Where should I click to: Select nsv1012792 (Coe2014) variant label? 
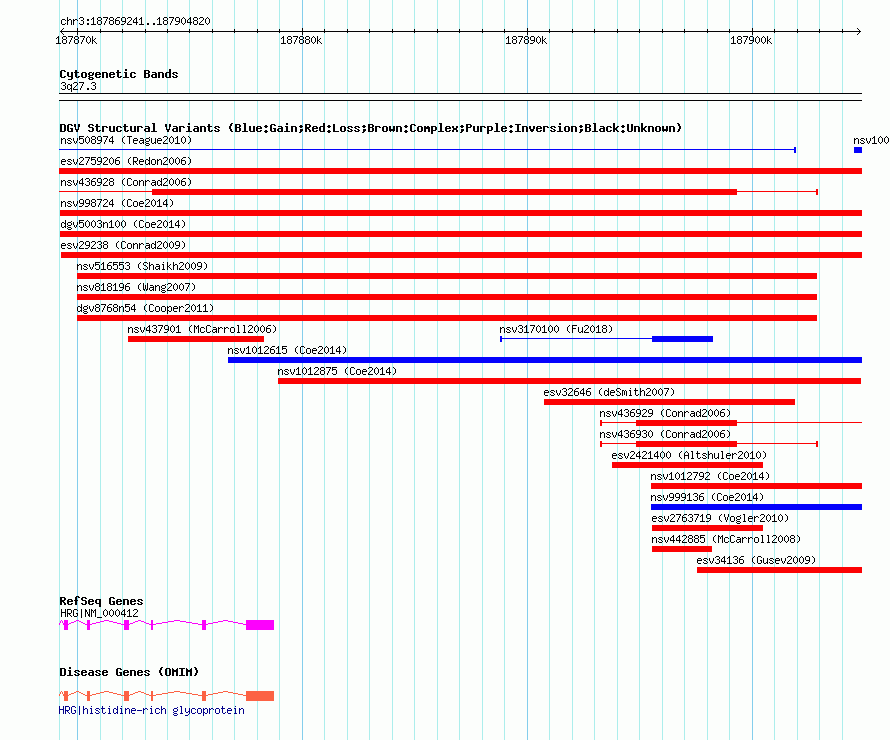tap(710, 476)
